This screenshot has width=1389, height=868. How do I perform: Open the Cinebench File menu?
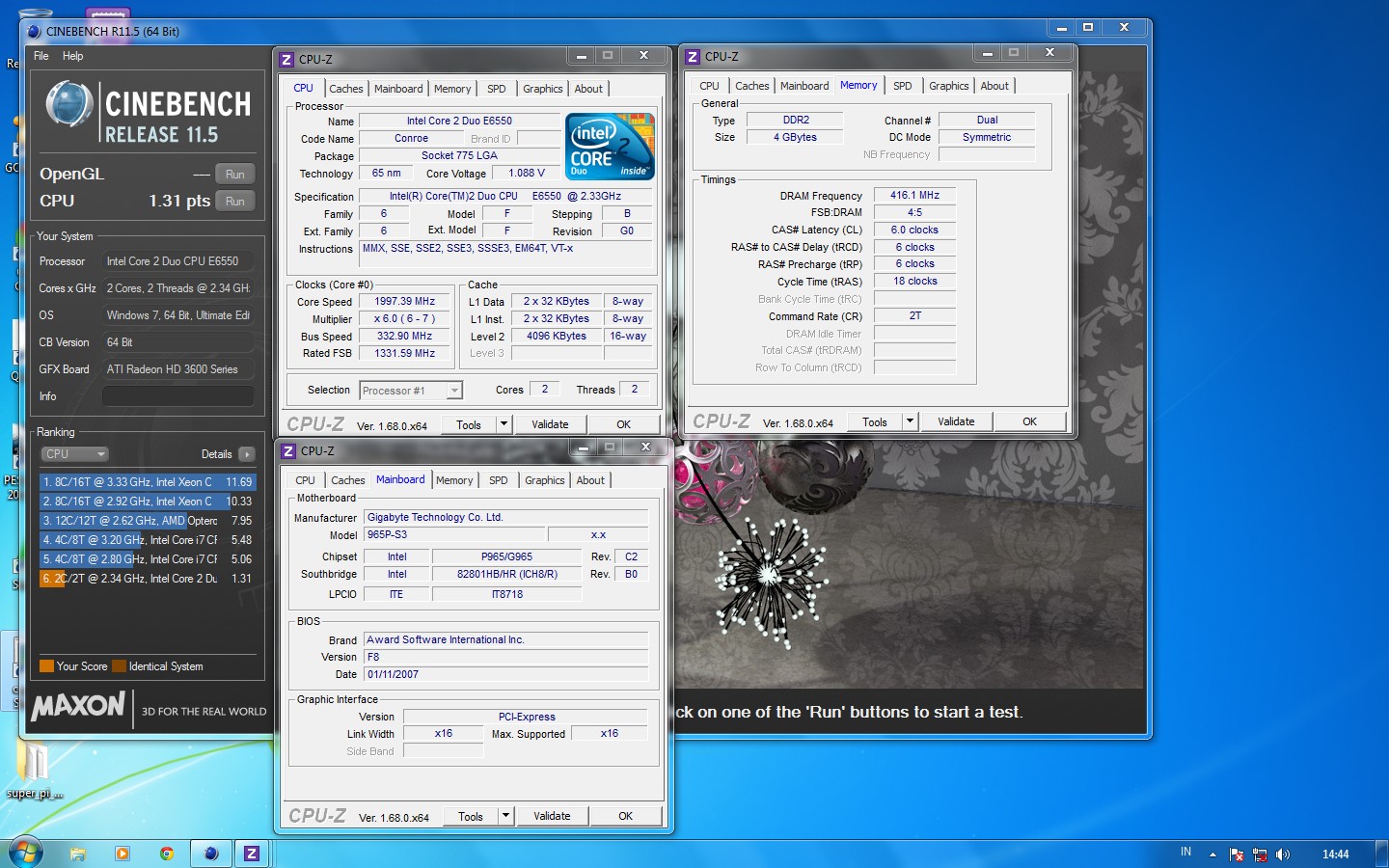41,56
